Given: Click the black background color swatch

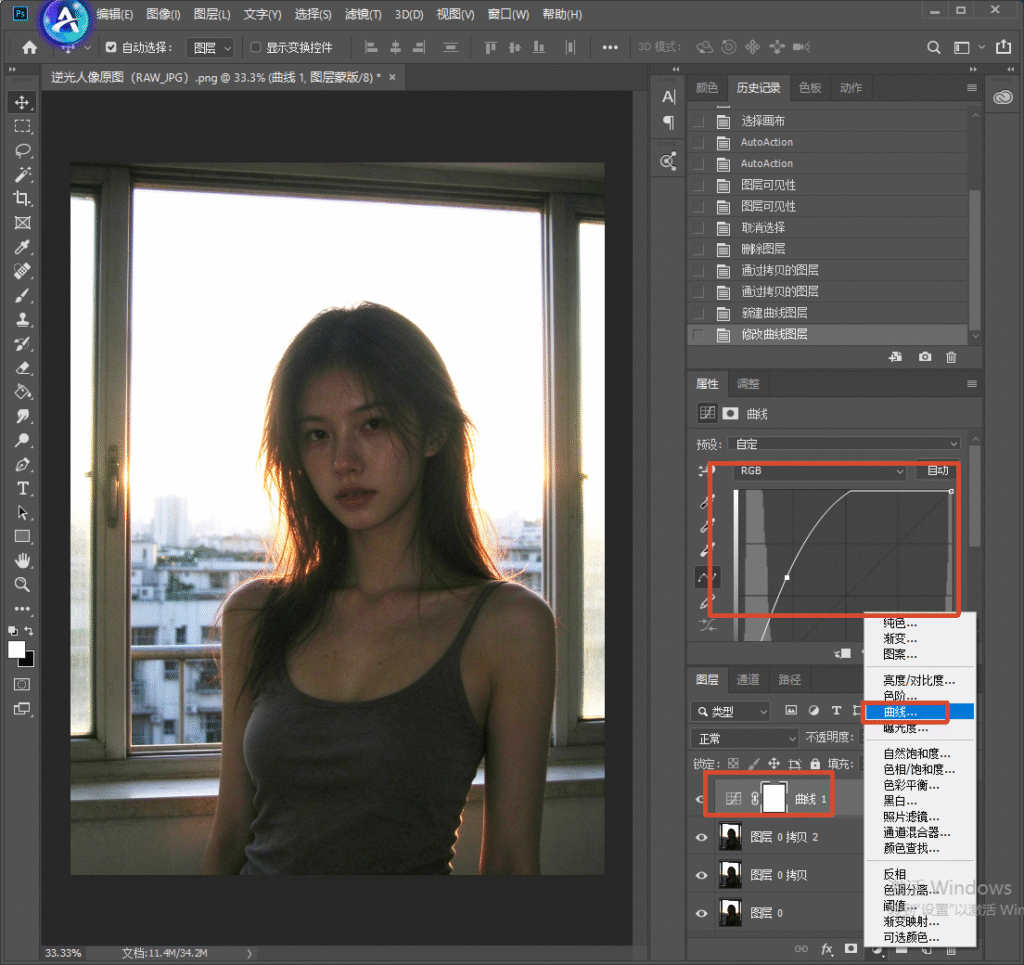Looking at the screenshot, I should pos(29,661).
